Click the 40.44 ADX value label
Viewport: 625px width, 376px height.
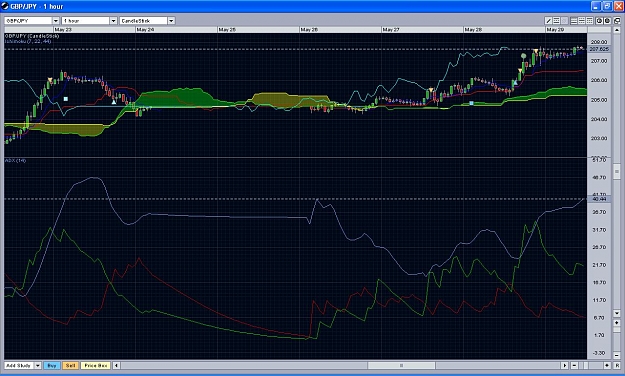pyautogui.click(x=599, y=199)
